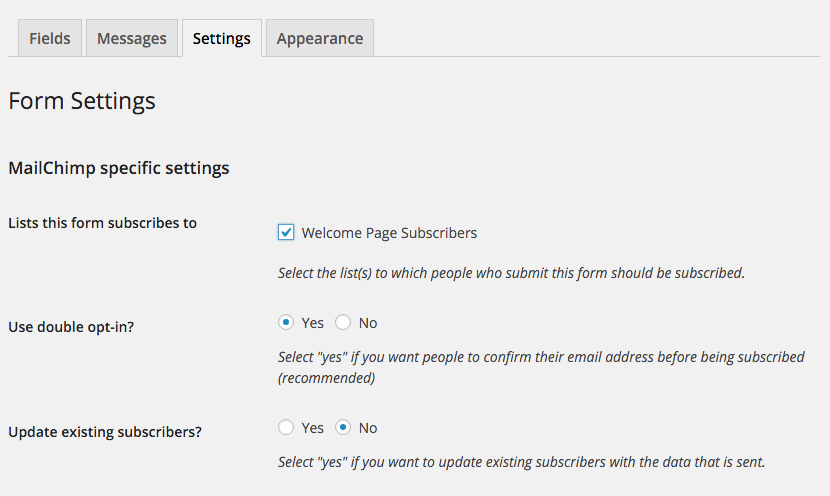The height and width of the screenshot is (496, 830).
Task: Click the "Update existing subscribers?" label
Action: coord(105,432)
